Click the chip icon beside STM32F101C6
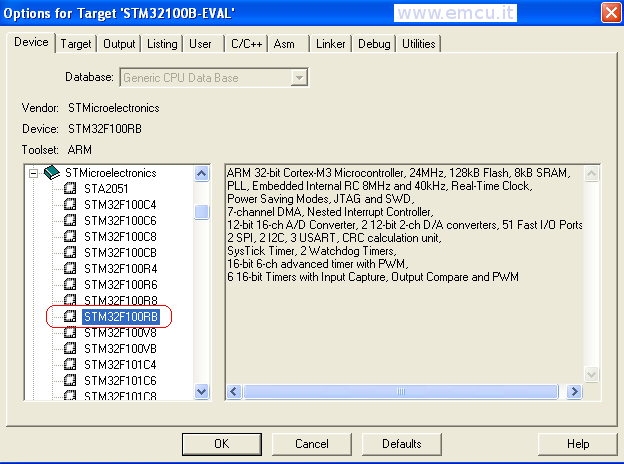The width and height of the screenshot is (624, 464). tap(70, 380)
